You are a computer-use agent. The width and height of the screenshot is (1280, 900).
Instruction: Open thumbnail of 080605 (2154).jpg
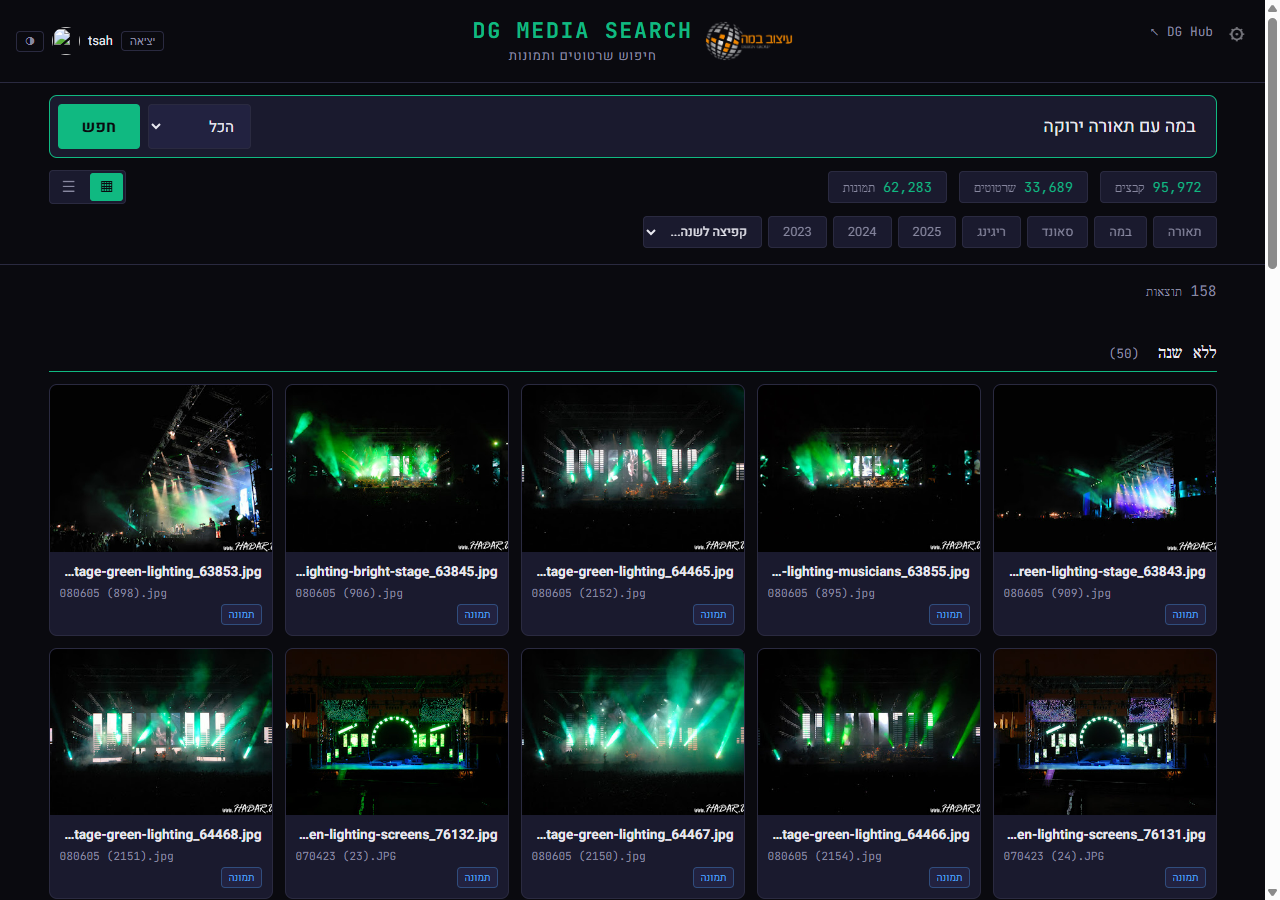[x=869, y=732]
